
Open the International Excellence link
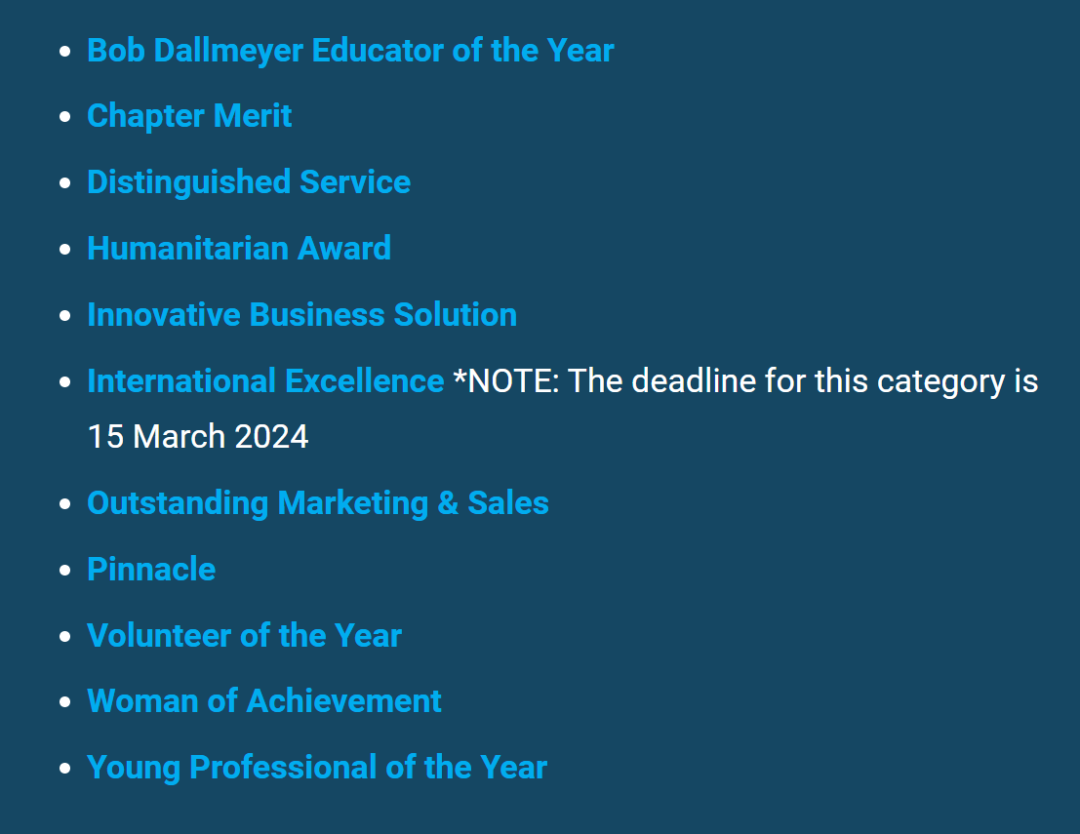click(x=265, y=381)
